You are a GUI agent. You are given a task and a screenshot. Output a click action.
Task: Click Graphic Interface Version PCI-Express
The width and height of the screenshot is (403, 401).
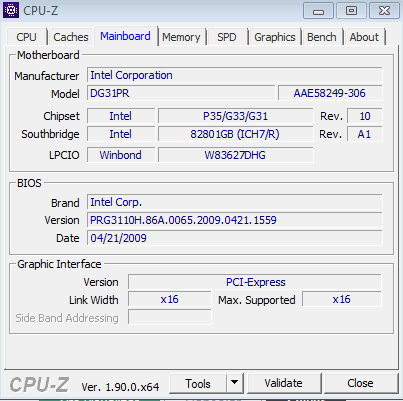coord(255,282)
